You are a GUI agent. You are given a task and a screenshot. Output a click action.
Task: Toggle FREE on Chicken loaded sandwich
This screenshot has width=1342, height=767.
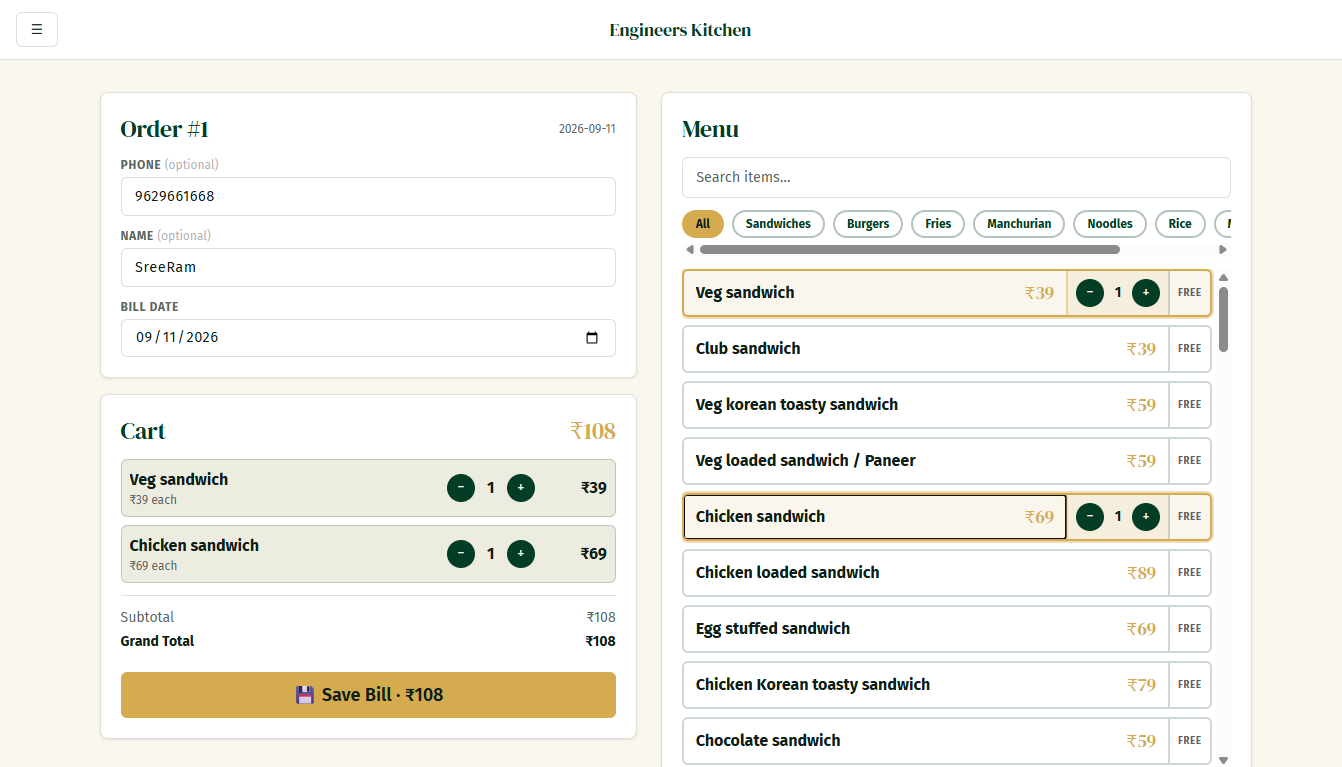point(1189,573)
